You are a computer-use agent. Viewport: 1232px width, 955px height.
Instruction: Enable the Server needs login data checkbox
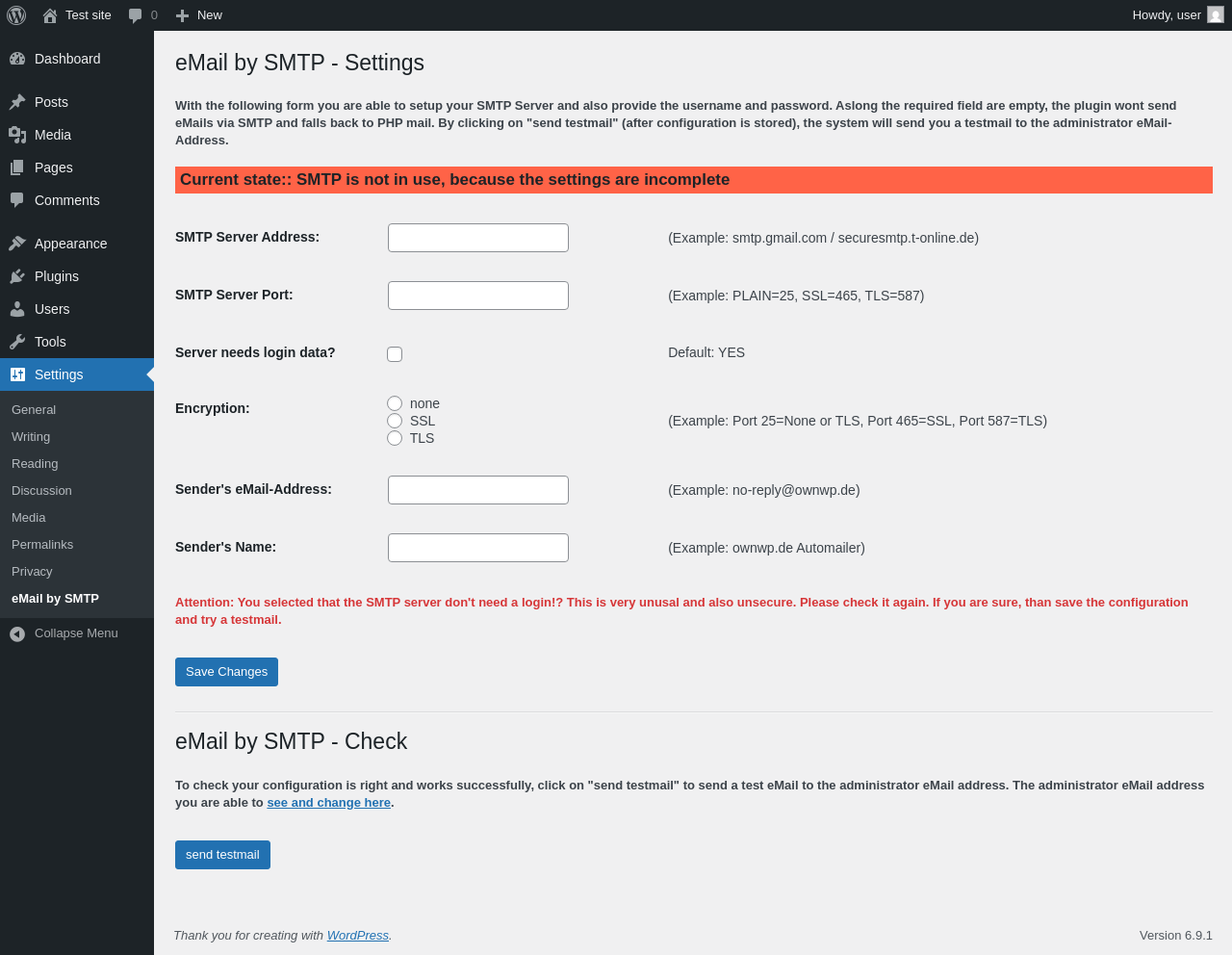pos(395,354)
